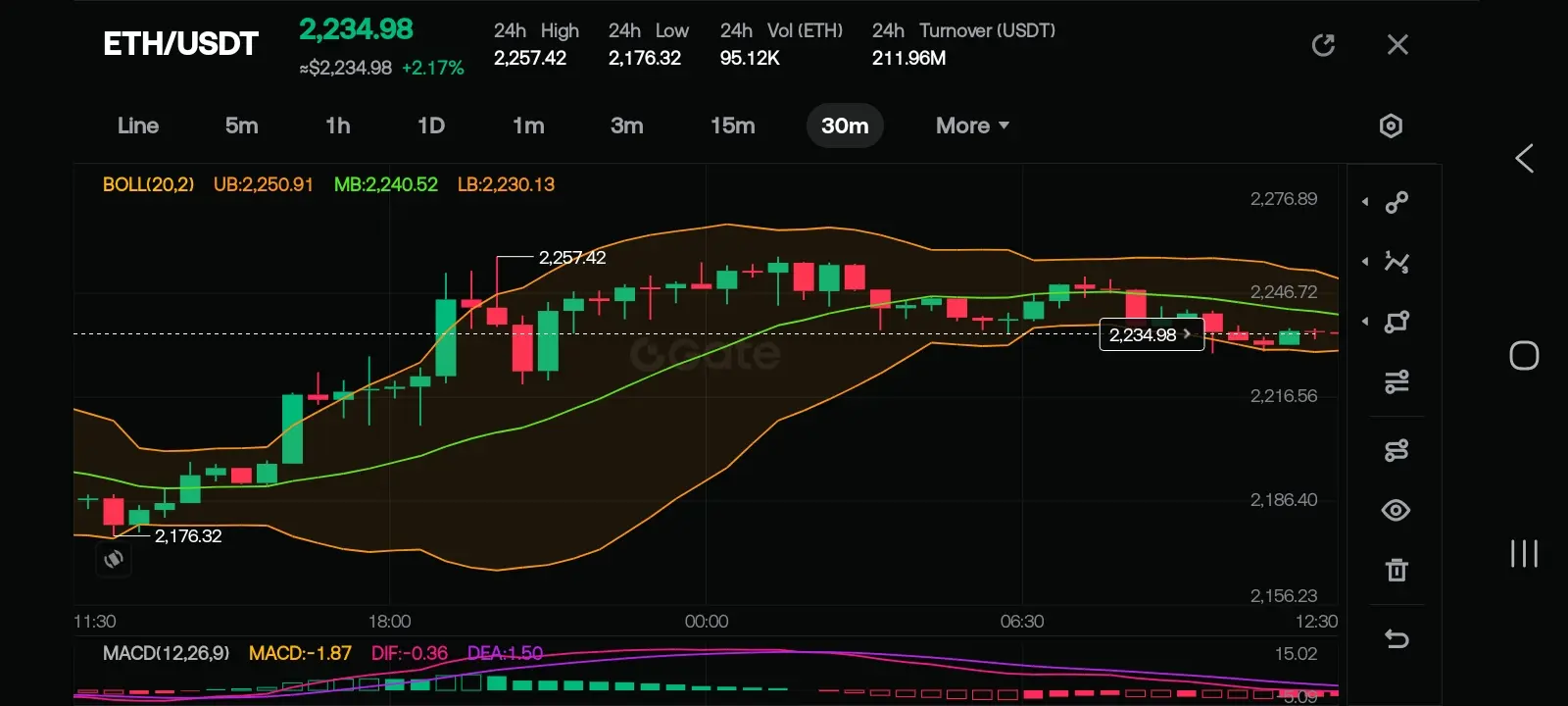
Task: Delete drawings with trash icon
Action: [x=1396, y=570]
